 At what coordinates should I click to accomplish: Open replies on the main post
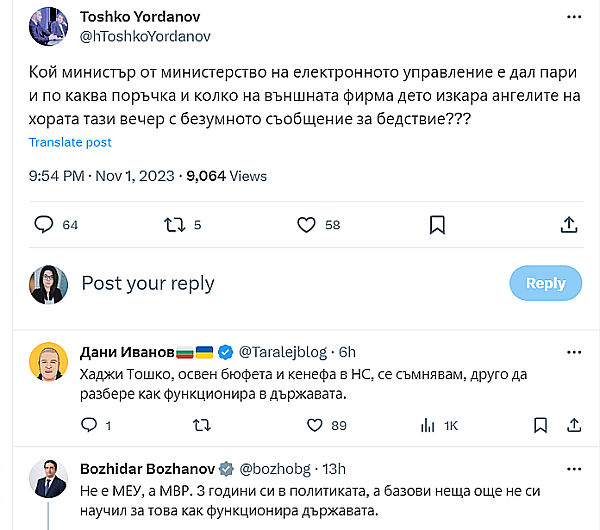click(44, 225)
